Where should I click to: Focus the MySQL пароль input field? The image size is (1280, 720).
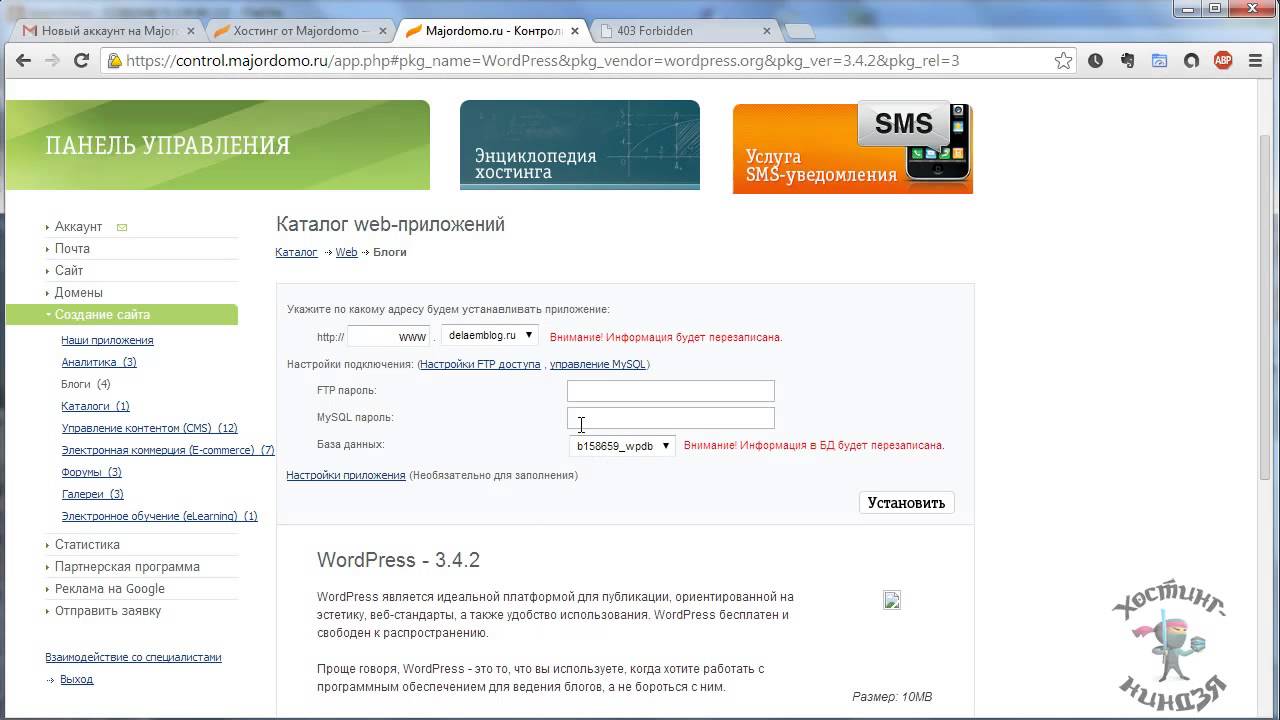(x=671, y=418)
